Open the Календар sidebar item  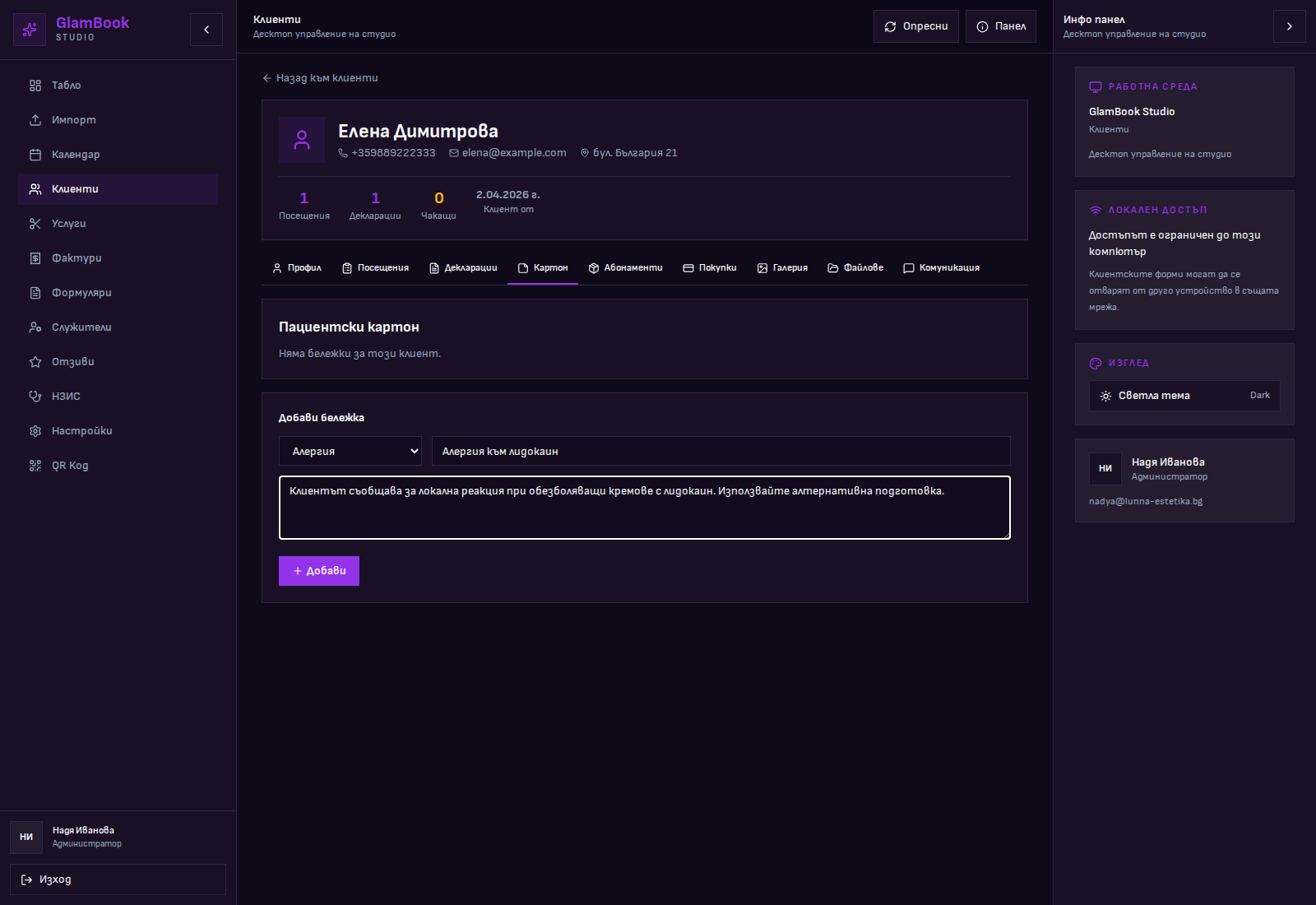tap(76, 155)
